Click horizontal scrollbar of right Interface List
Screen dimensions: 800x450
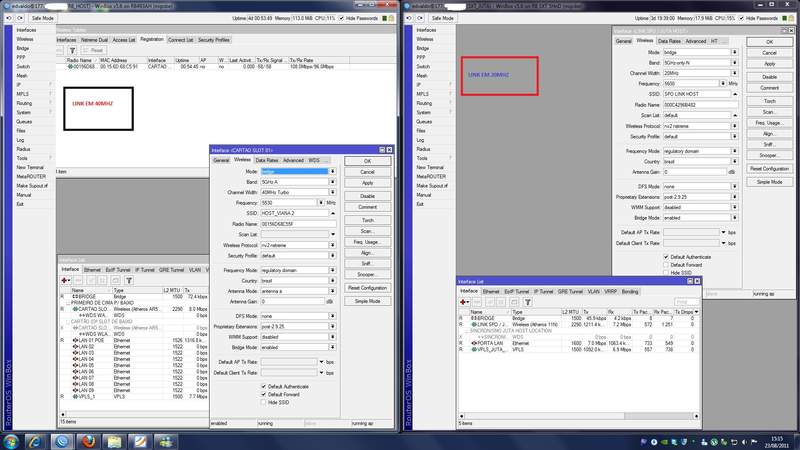[578, 416]
